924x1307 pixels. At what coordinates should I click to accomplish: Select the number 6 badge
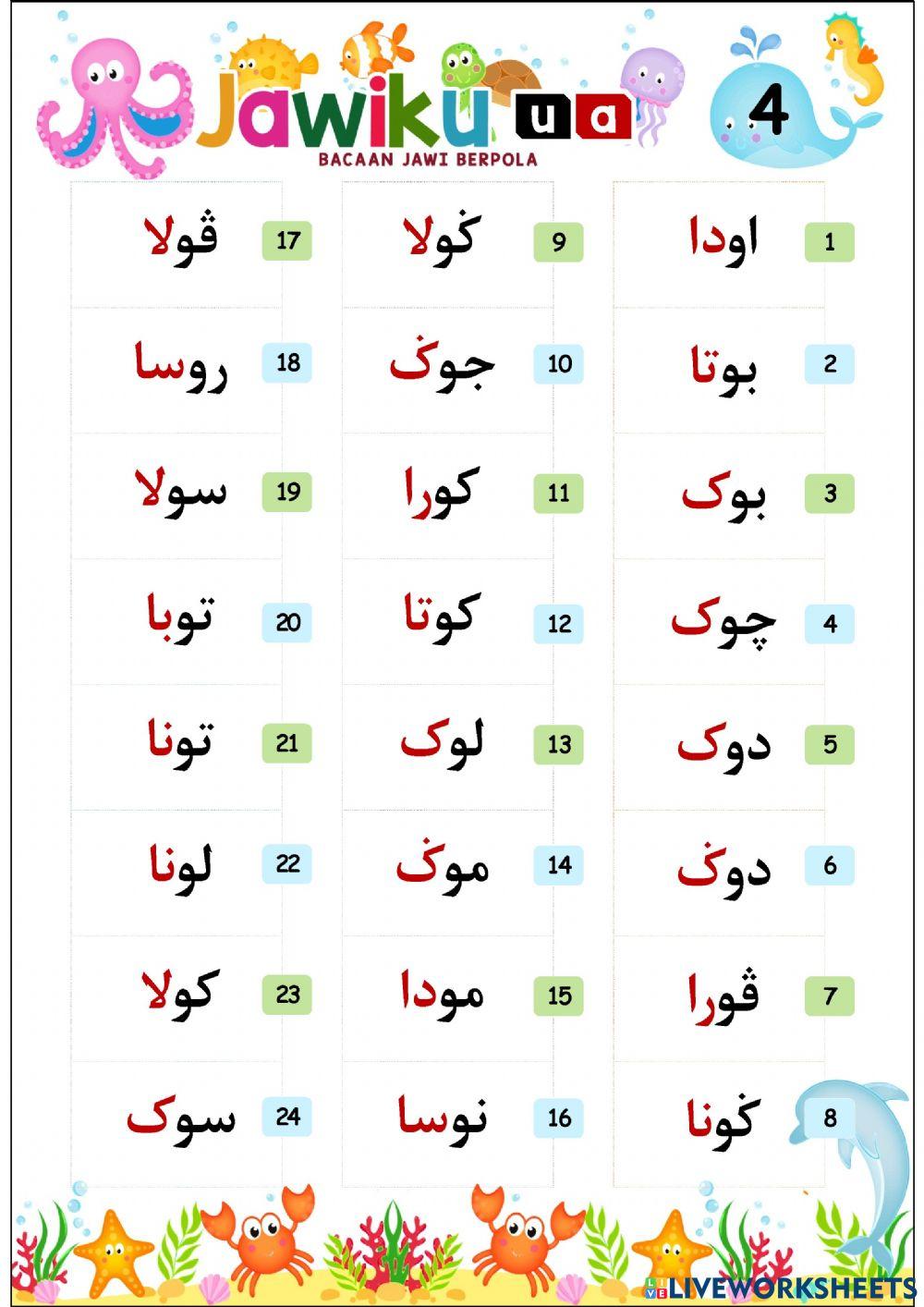click(x=829, y=866)
